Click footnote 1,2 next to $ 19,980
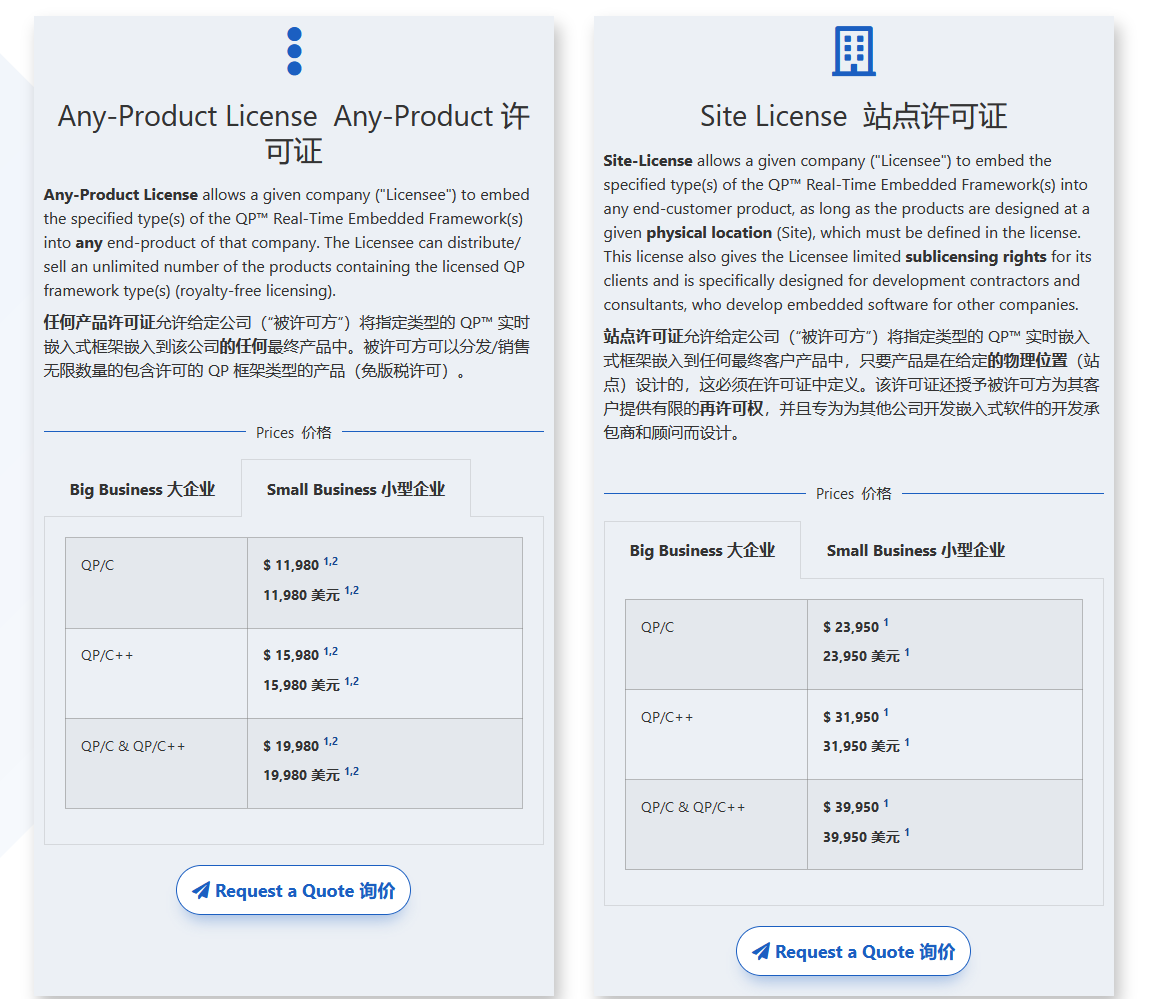Screen dimensions: 1154x999 (x=330, y=741)
